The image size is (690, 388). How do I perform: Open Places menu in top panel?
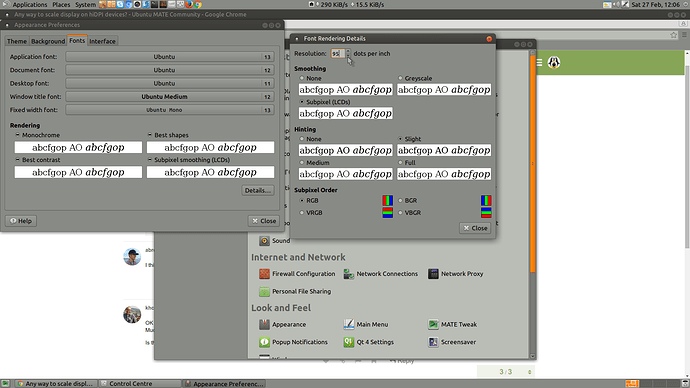(x=61, y=4)
